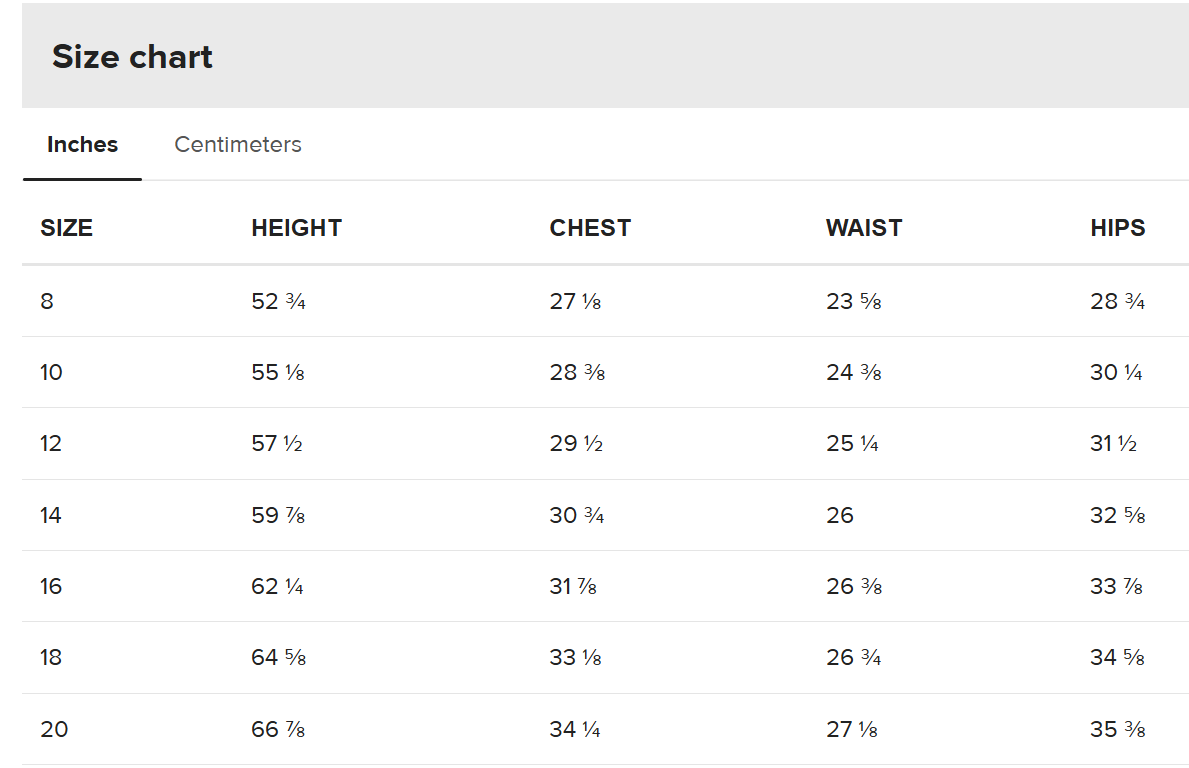Switch to the Centimeters tab

[238, 145]
